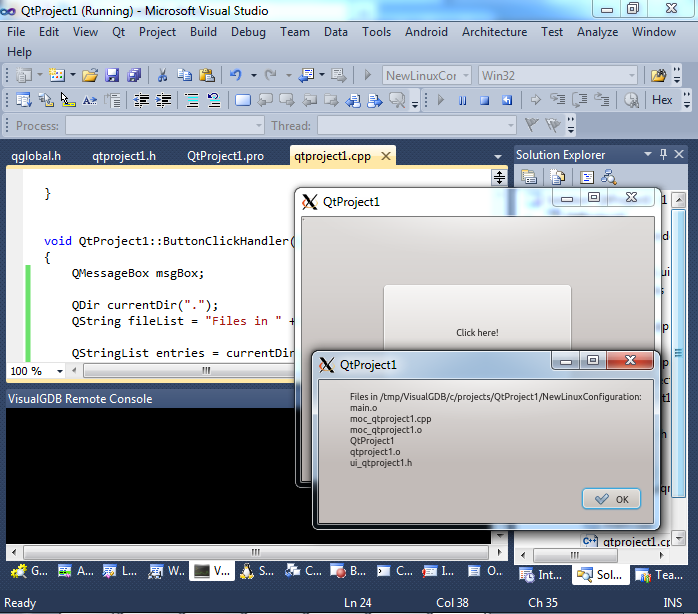Open the Qt menu

point(118,32)
